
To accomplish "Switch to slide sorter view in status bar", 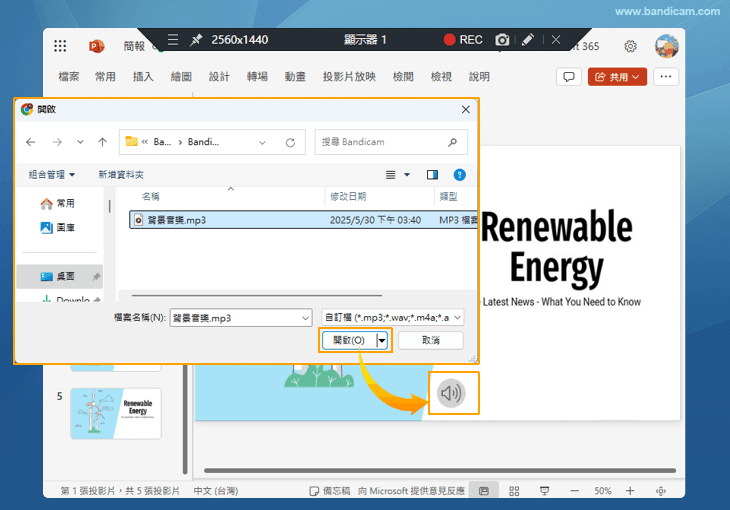I will pos(514,491).
